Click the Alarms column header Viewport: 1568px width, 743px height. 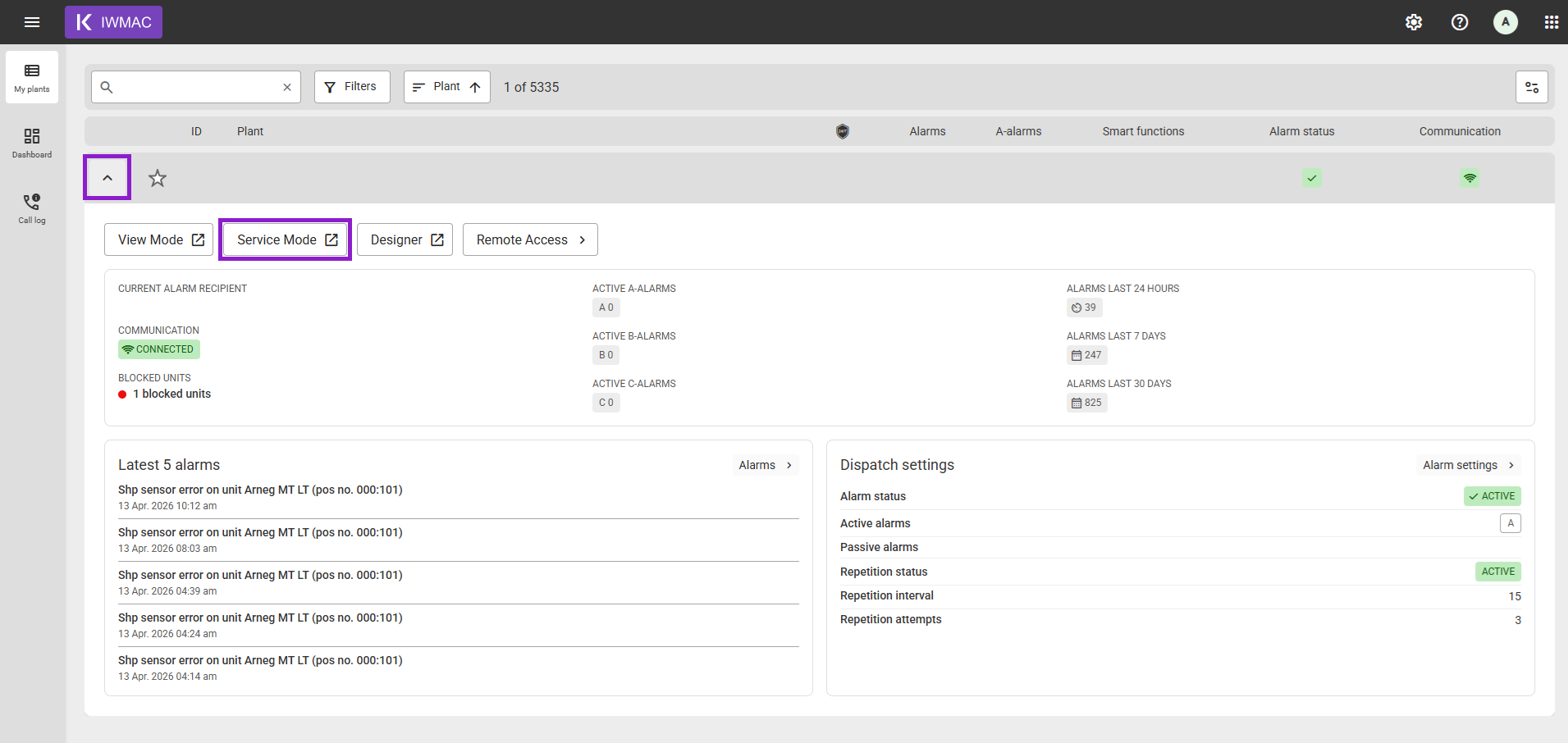[927, 131]
